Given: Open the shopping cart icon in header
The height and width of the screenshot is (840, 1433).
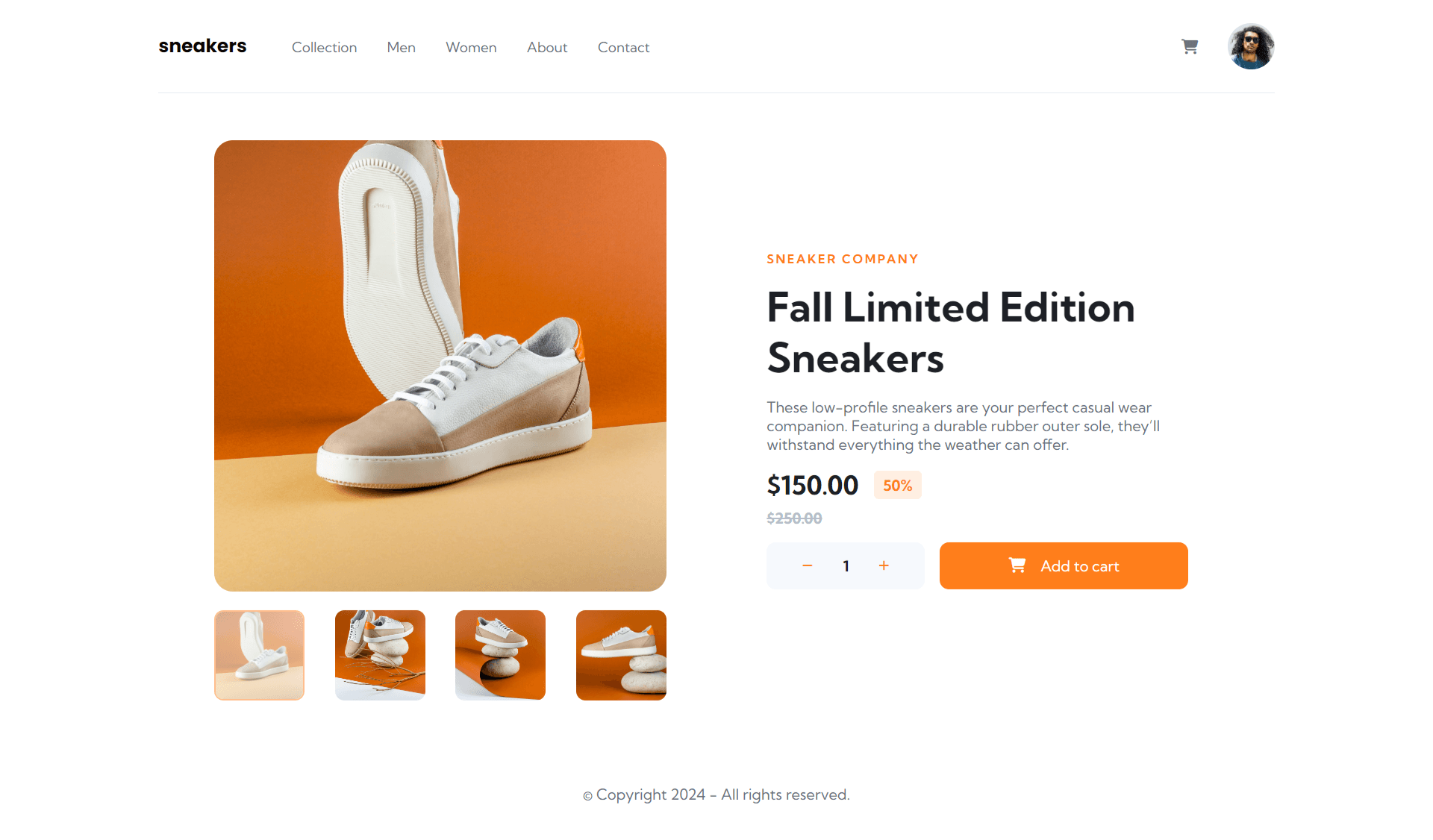Looking at the screenshot, I should (x=1190, y=46).
